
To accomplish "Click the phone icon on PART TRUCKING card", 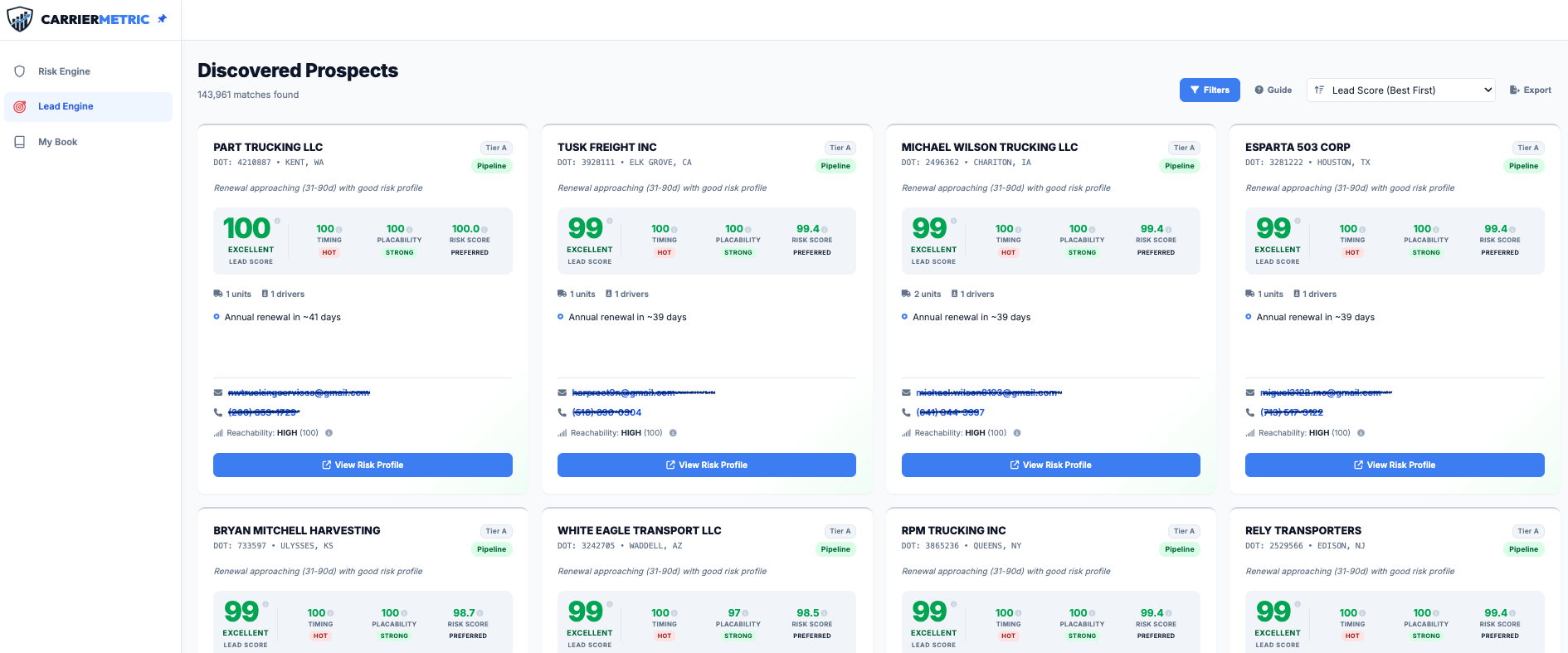I will point(218,412).
